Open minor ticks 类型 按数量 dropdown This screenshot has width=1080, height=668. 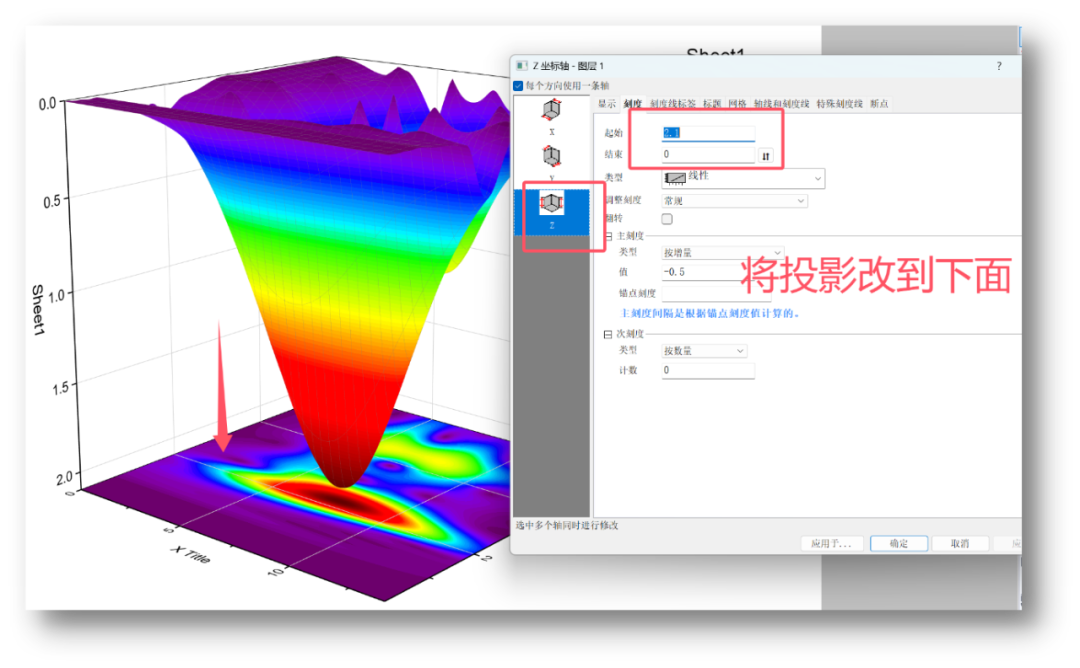coord(704,351)
